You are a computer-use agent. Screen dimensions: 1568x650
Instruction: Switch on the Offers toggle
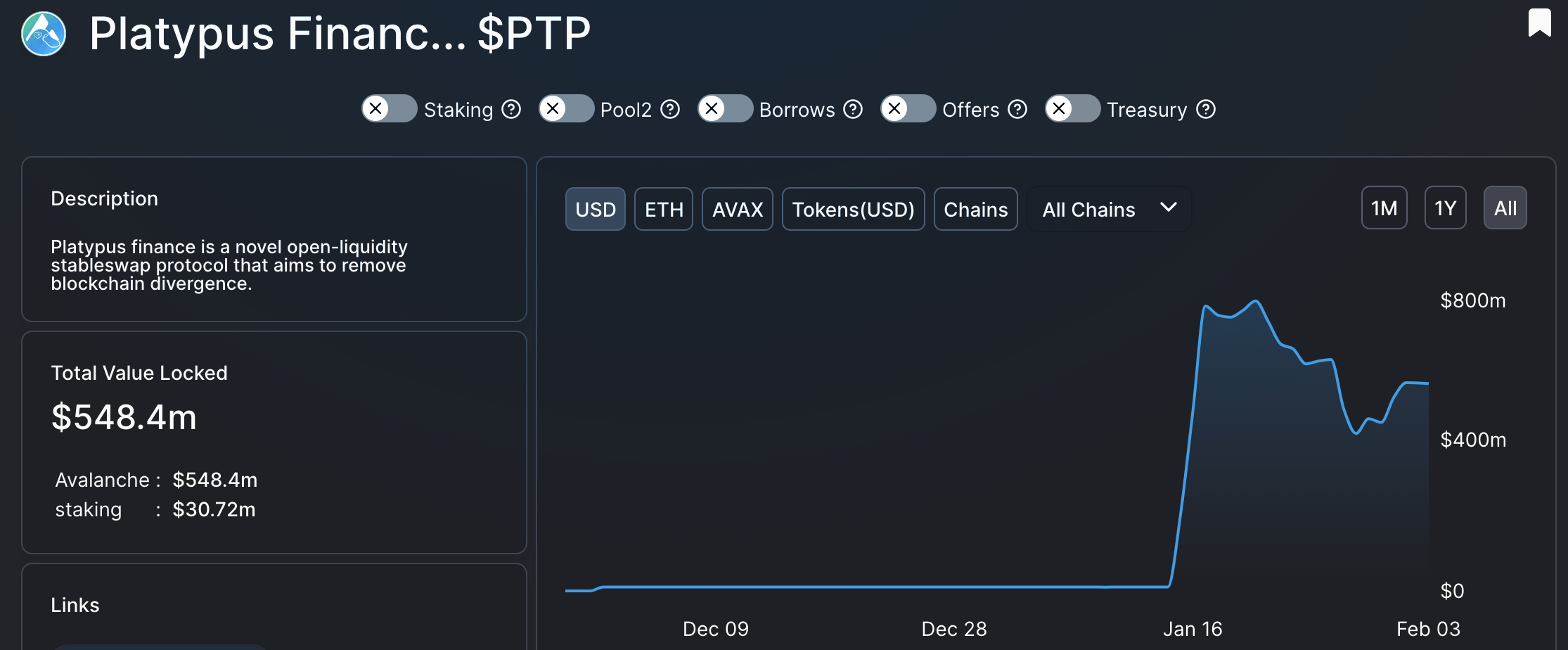pyautogui.click(x=908, y=108)
